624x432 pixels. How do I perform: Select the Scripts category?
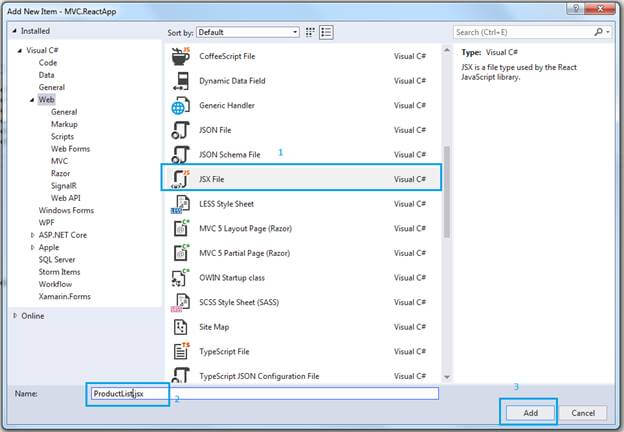pyautogui.click(x=62, y=137)
